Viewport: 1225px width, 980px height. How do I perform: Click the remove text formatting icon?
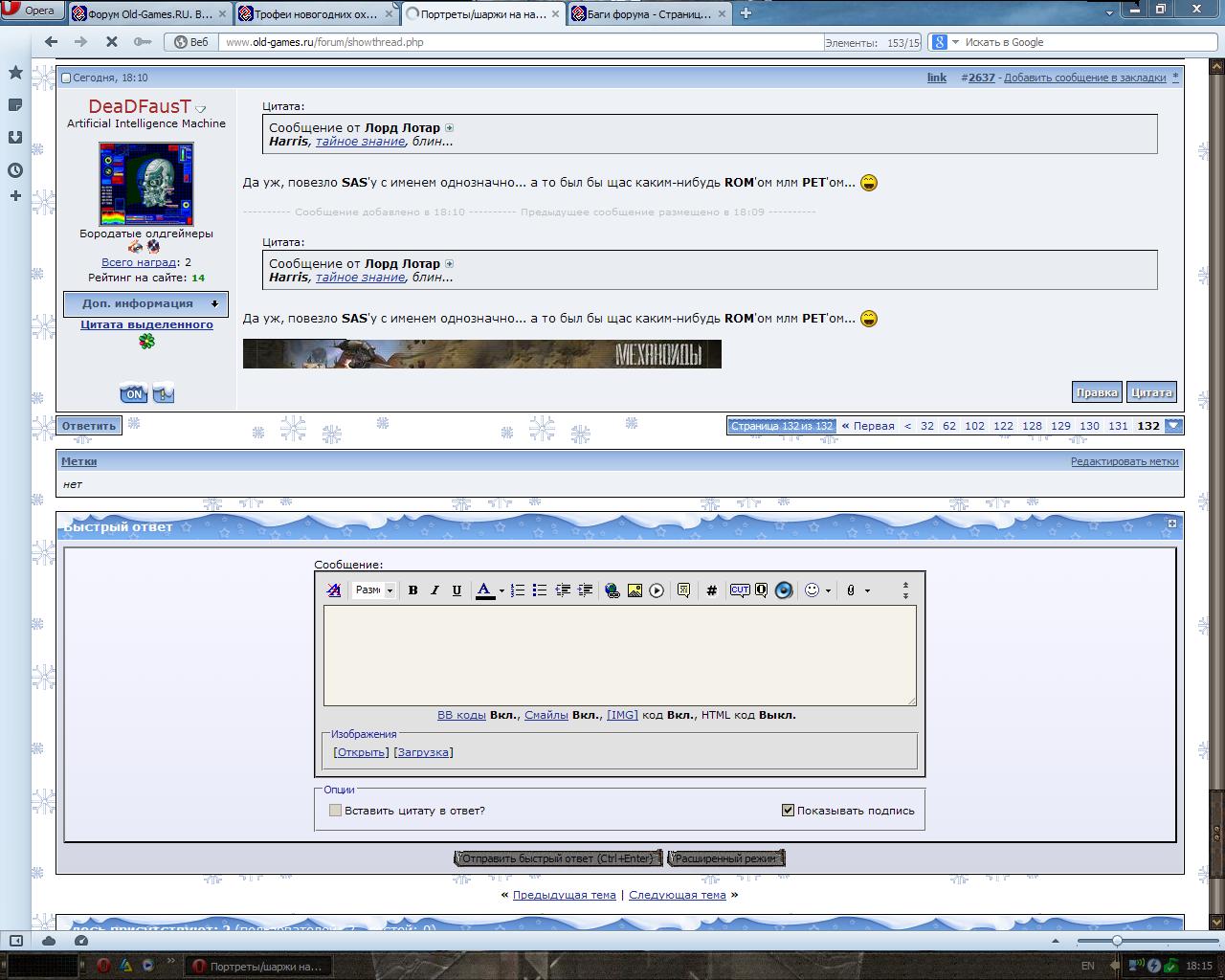coord(334,590)
